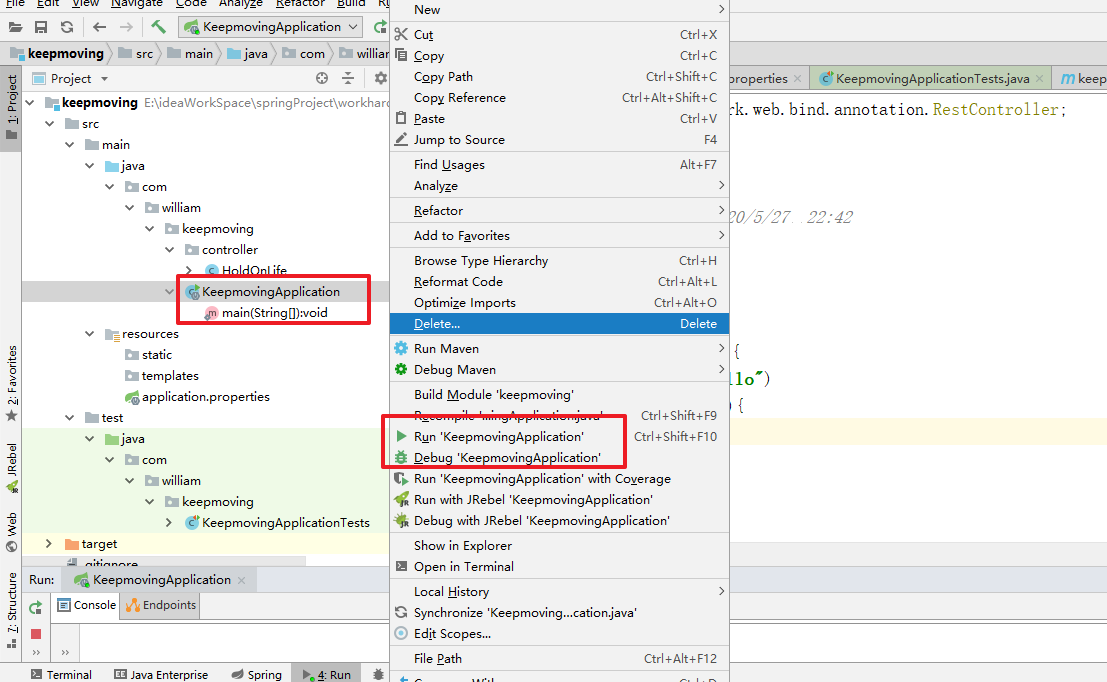Open the Debug Maven submenu

pos(559,370)
